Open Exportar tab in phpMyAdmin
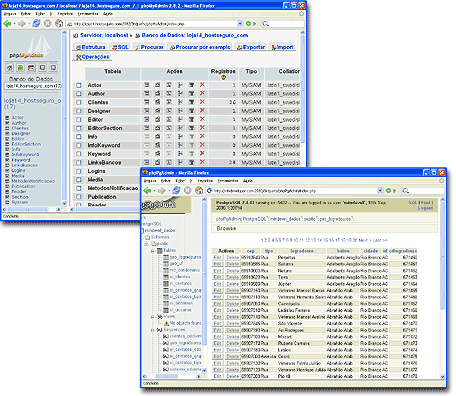The height and width of the screenshot is (396, 456). pyautogui.click(x=251, y=47)
